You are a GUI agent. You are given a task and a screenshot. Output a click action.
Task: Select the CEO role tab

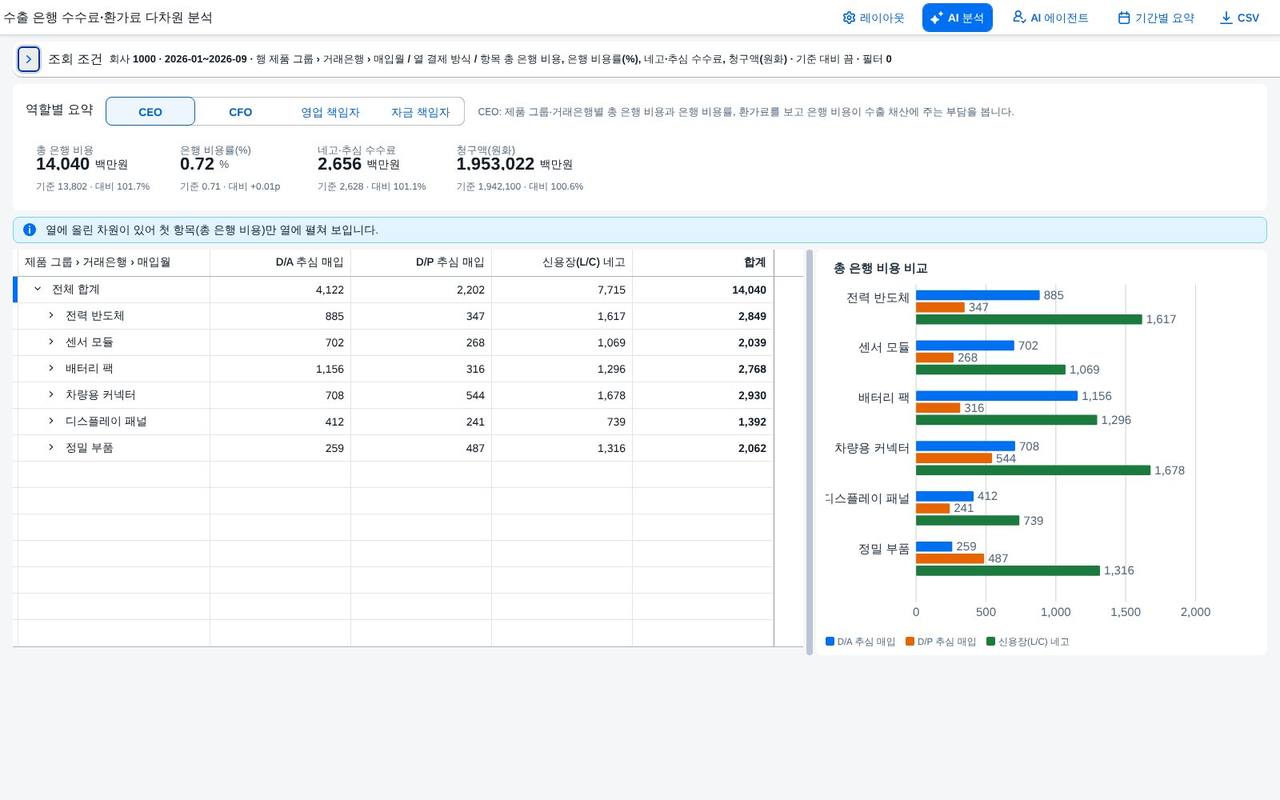(150, 112)
